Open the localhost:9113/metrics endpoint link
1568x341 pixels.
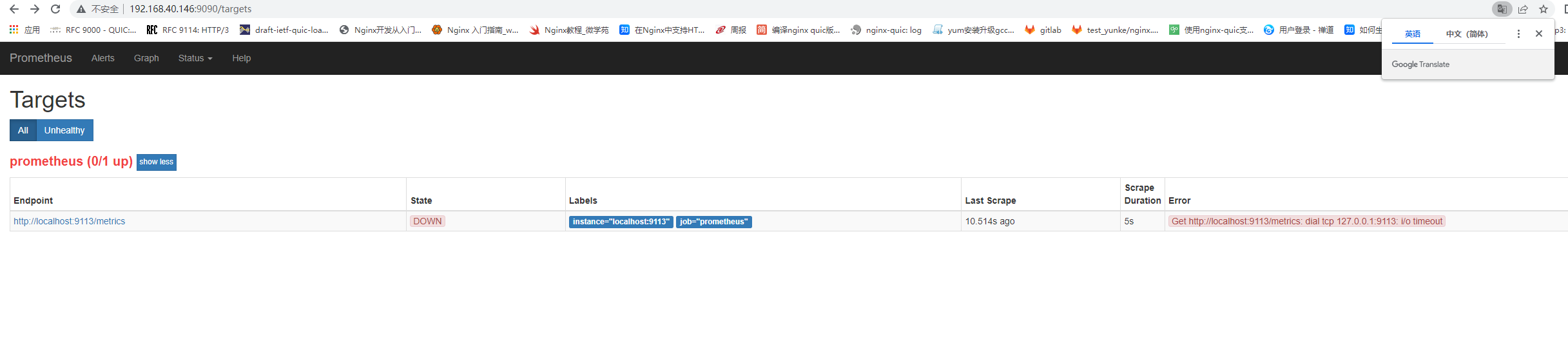point(70,221)
